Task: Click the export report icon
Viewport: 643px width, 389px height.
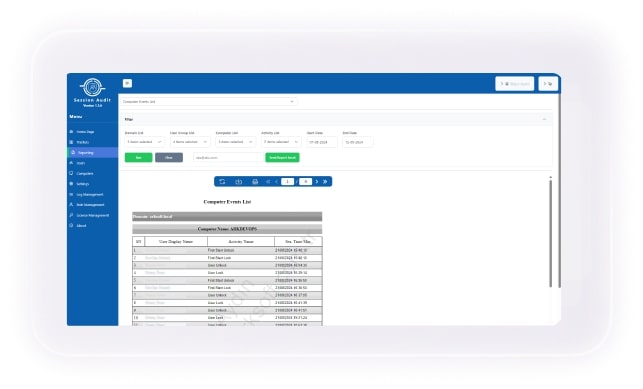Action: pyautogui.click(x=239, y=182)
